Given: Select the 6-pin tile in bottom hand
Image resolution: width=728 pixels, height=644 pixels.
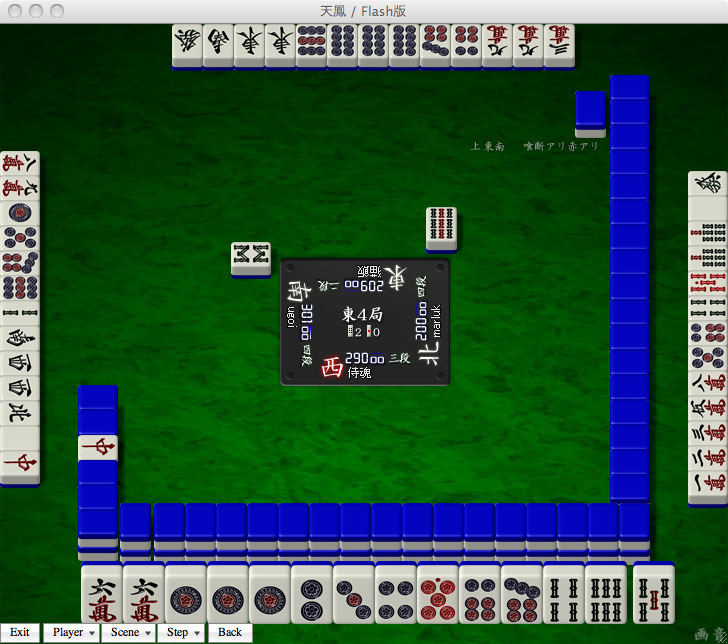Looking at the screenshot, I should pyautogui.click(x=480, y=594).
